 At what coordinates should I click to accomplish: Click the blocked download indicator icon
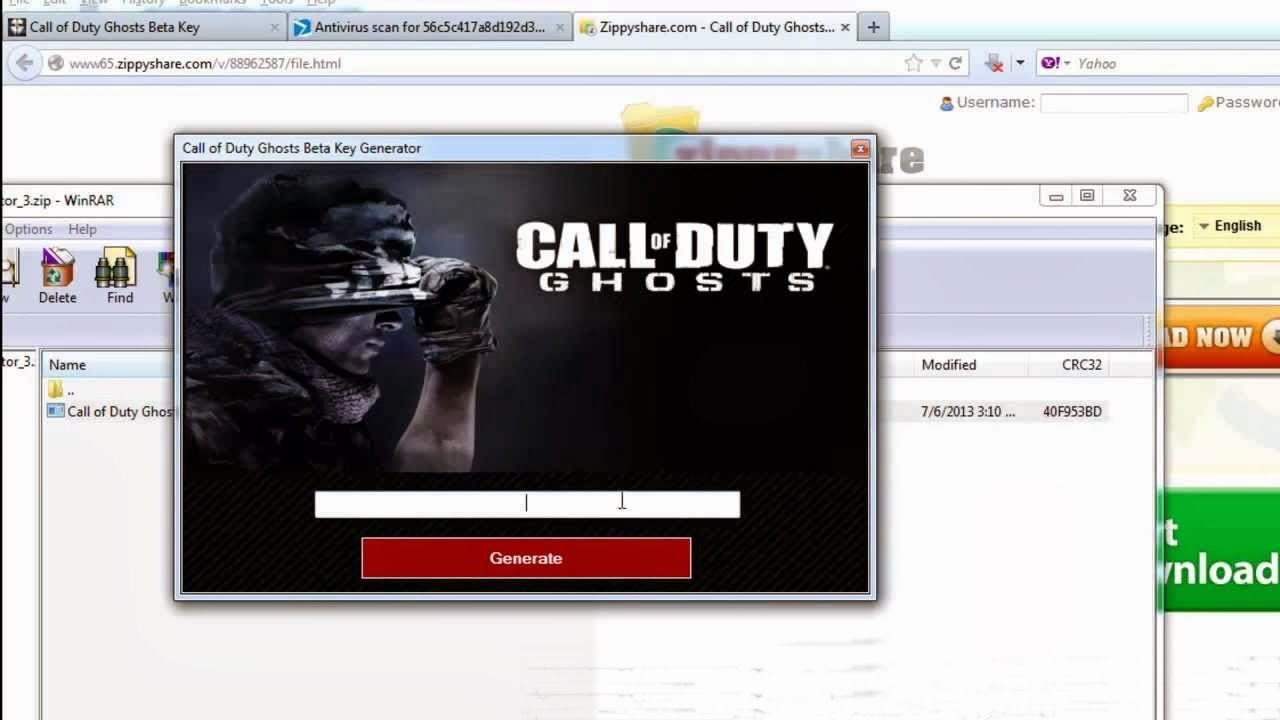994,63
